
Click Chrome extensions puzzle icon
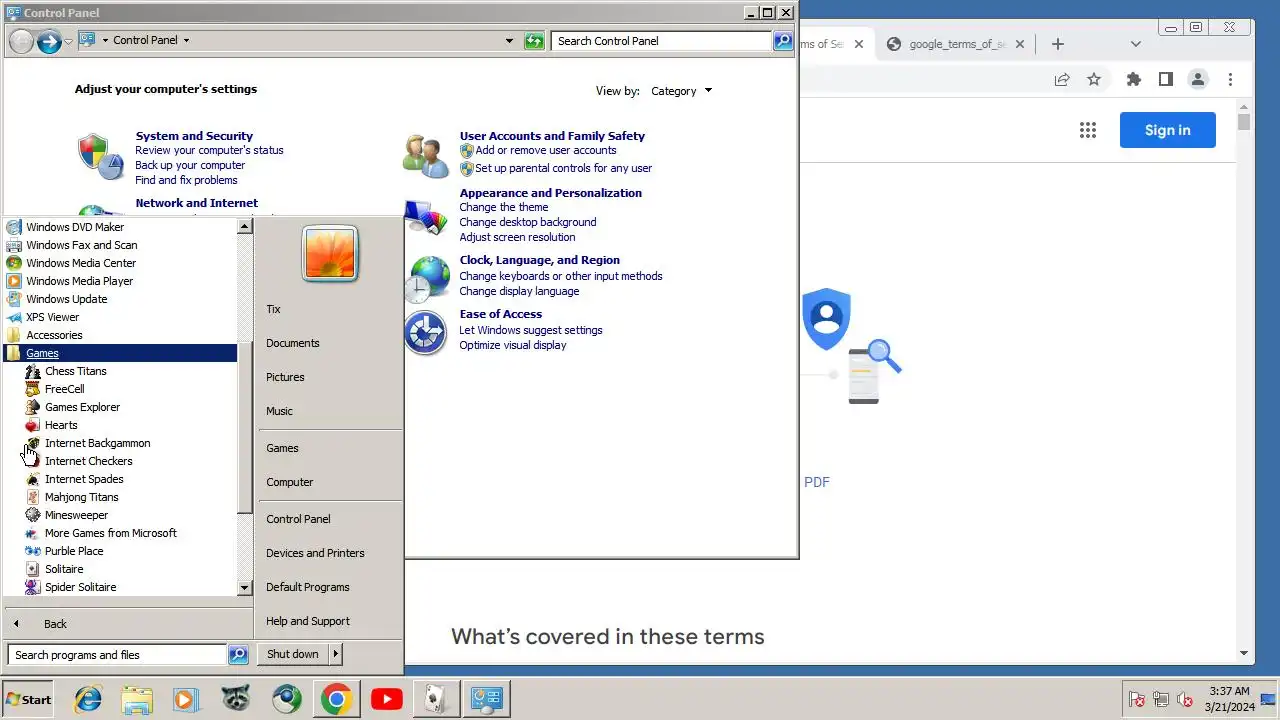coord(1133,79)
